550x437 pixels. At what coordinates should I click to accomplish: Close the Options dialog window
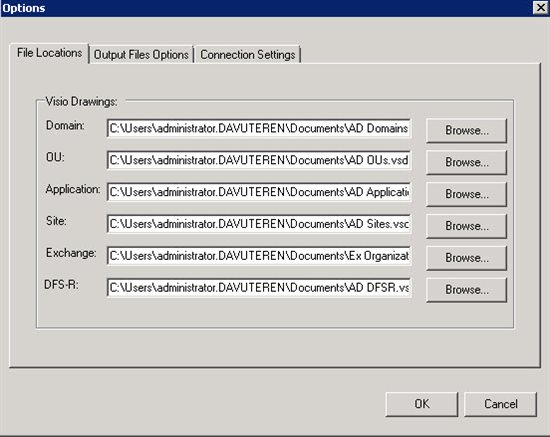(541, 7)
